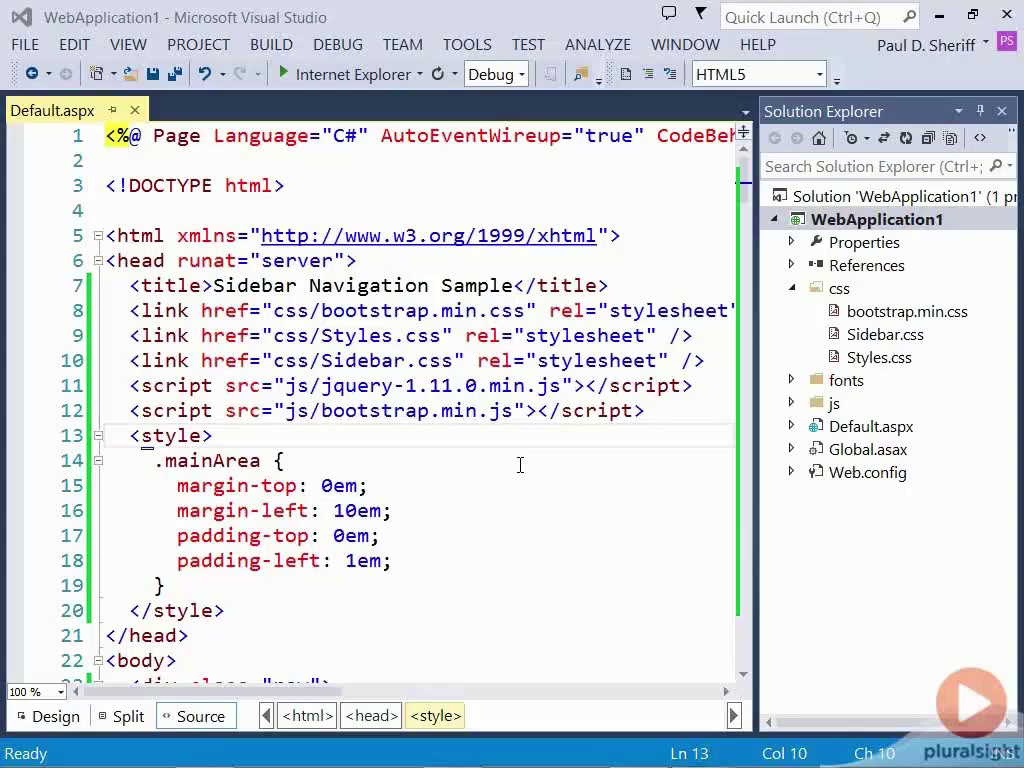The height and width of the screenshot is (768, 1024).
Task: Collapse the html element outlining at line 5
Action: (98, 236)
